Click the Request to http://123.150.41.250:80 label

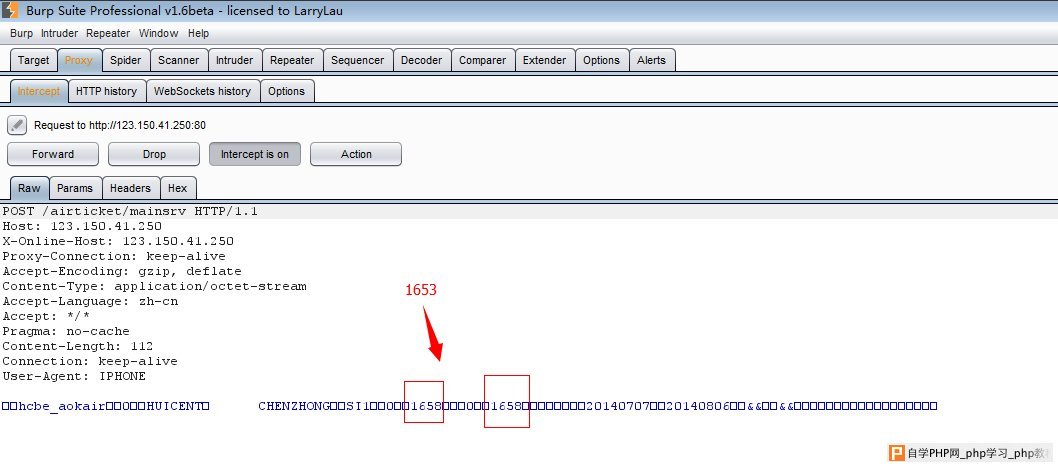tap(120, 125)
